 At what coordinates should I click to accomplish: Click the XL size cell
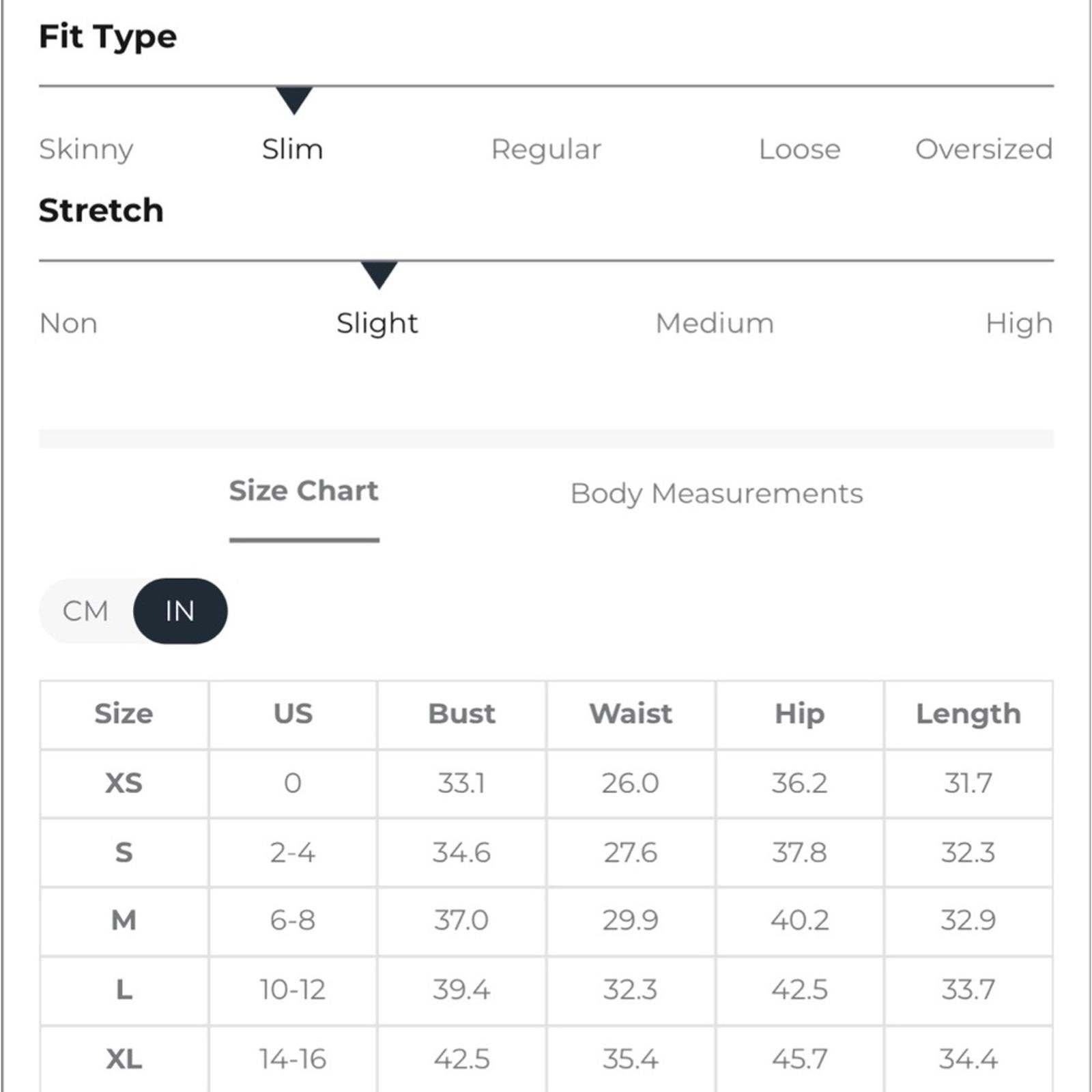click(x=124, y=1059)
